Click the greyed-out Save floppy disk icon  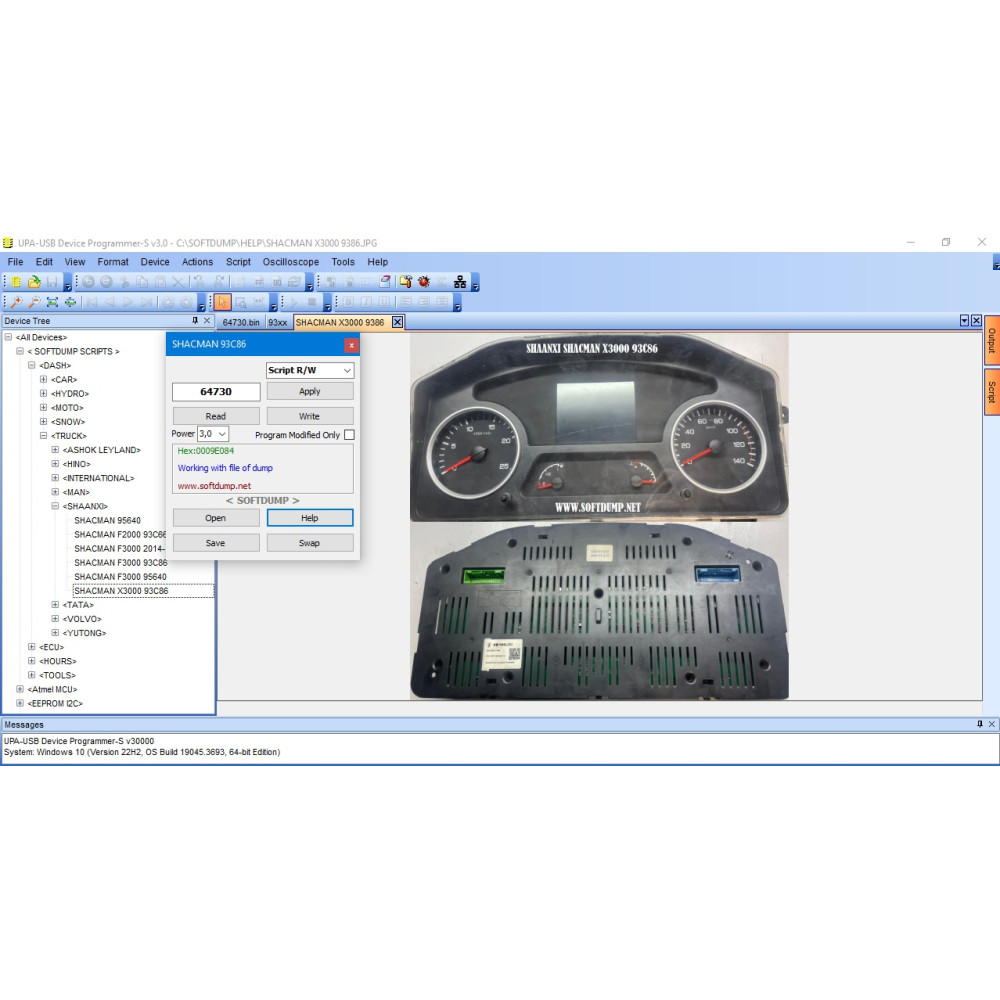[x=52, y=282]
